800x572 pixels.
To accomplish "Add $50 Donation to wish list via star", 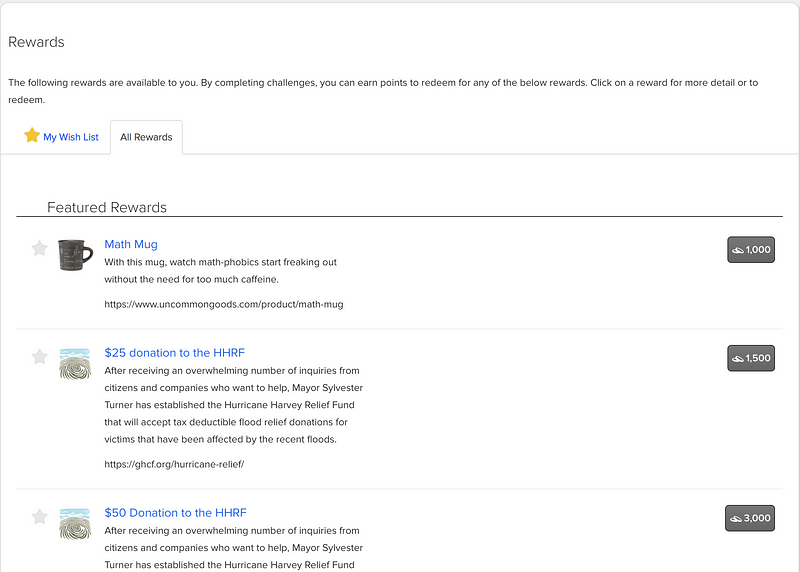I will (39, 516).
